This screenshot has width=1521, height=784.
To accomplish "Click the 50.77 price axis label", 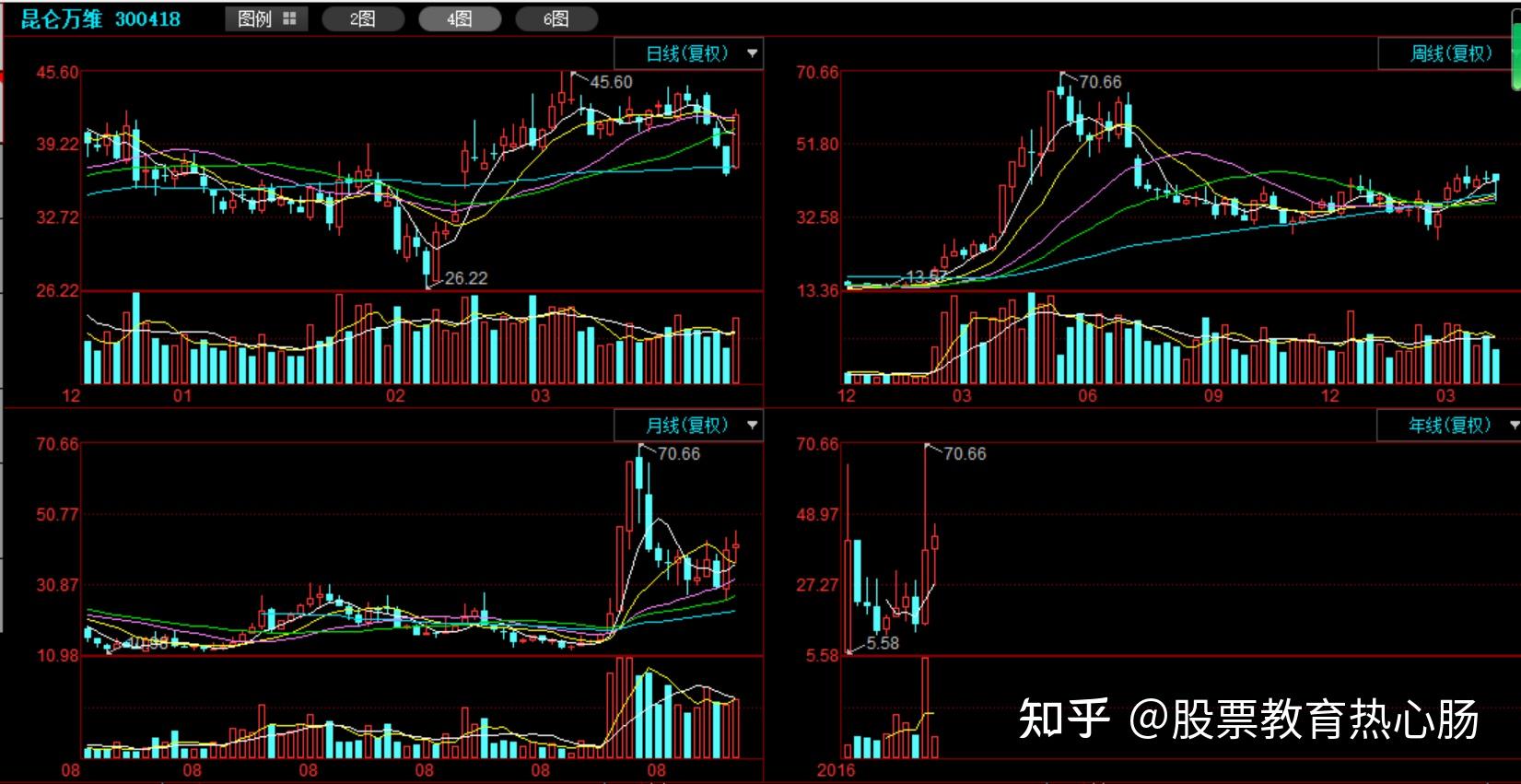I will tap(57, 514).
